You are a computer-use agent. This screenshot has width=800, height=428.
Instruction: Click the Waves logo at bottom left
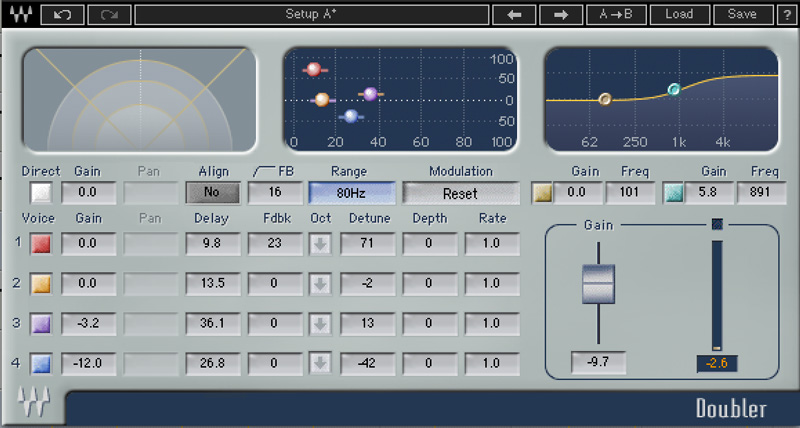(x=34, y=402)
